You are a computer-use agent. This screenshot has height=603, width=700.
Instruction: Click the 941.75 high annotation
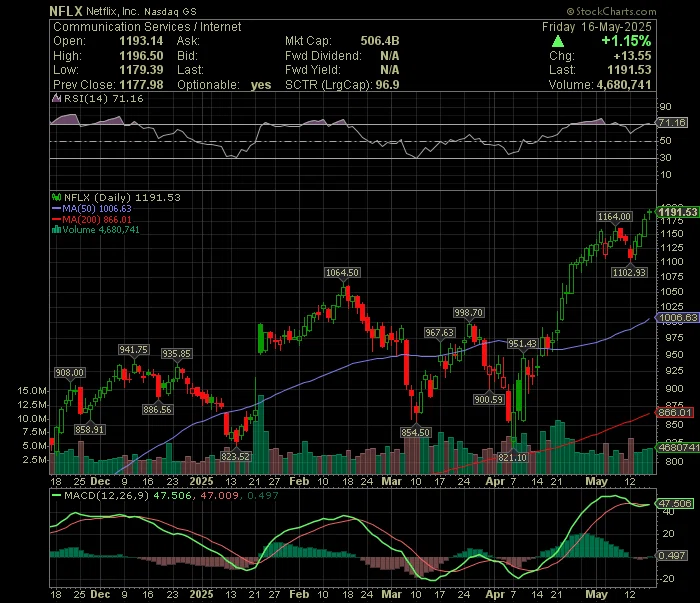pos(133,349)
